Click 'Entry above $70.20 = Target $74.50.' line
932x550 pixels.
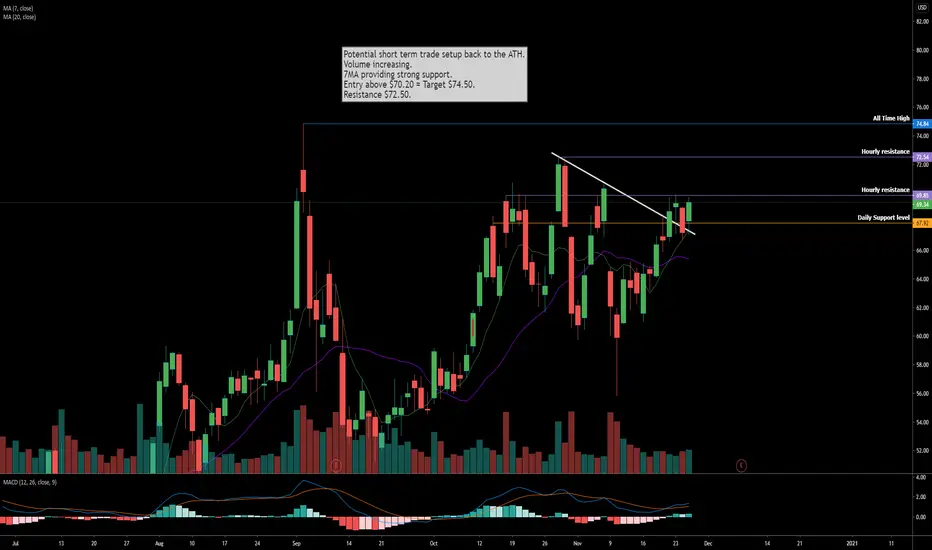[409, 84]
